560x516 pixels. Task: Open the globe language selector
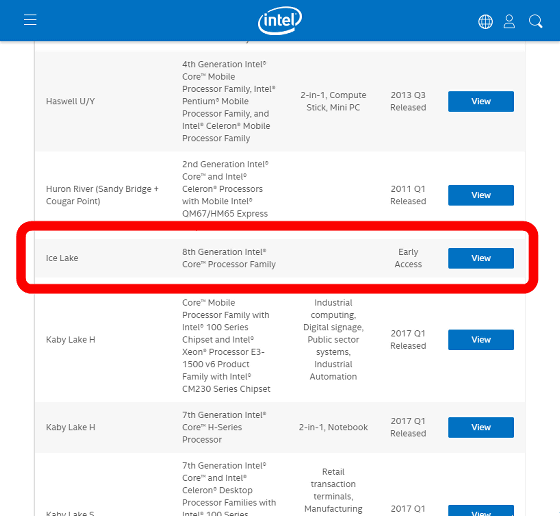click(x=485, y=21)
